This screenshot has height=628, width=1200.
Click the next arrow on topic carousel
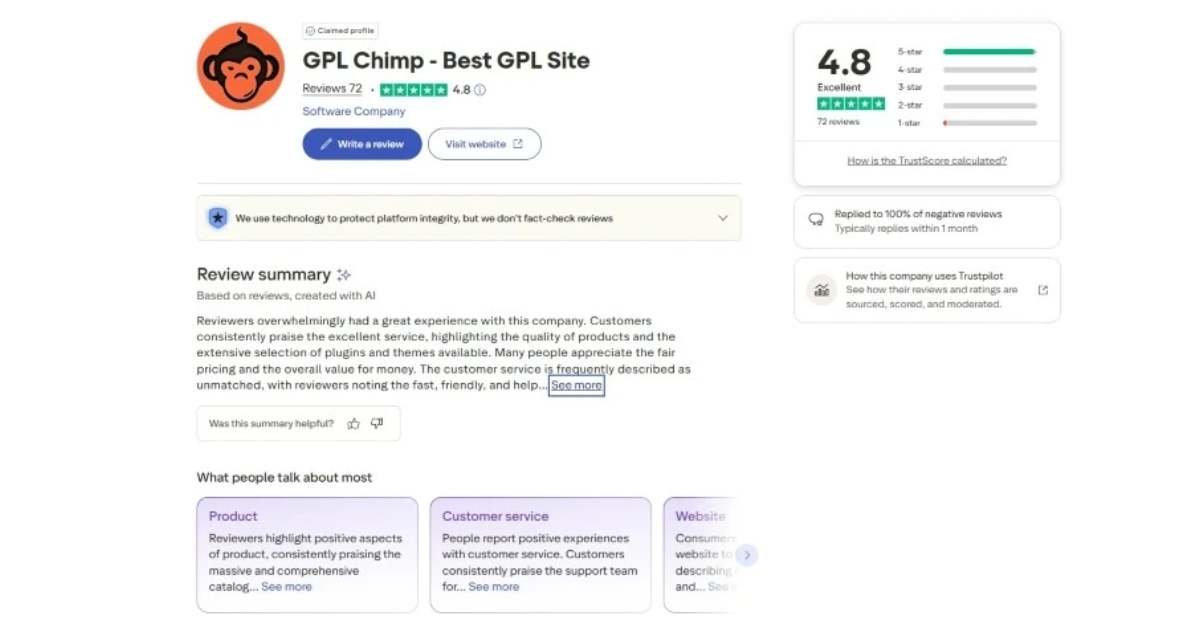click(x=747, y=555)
